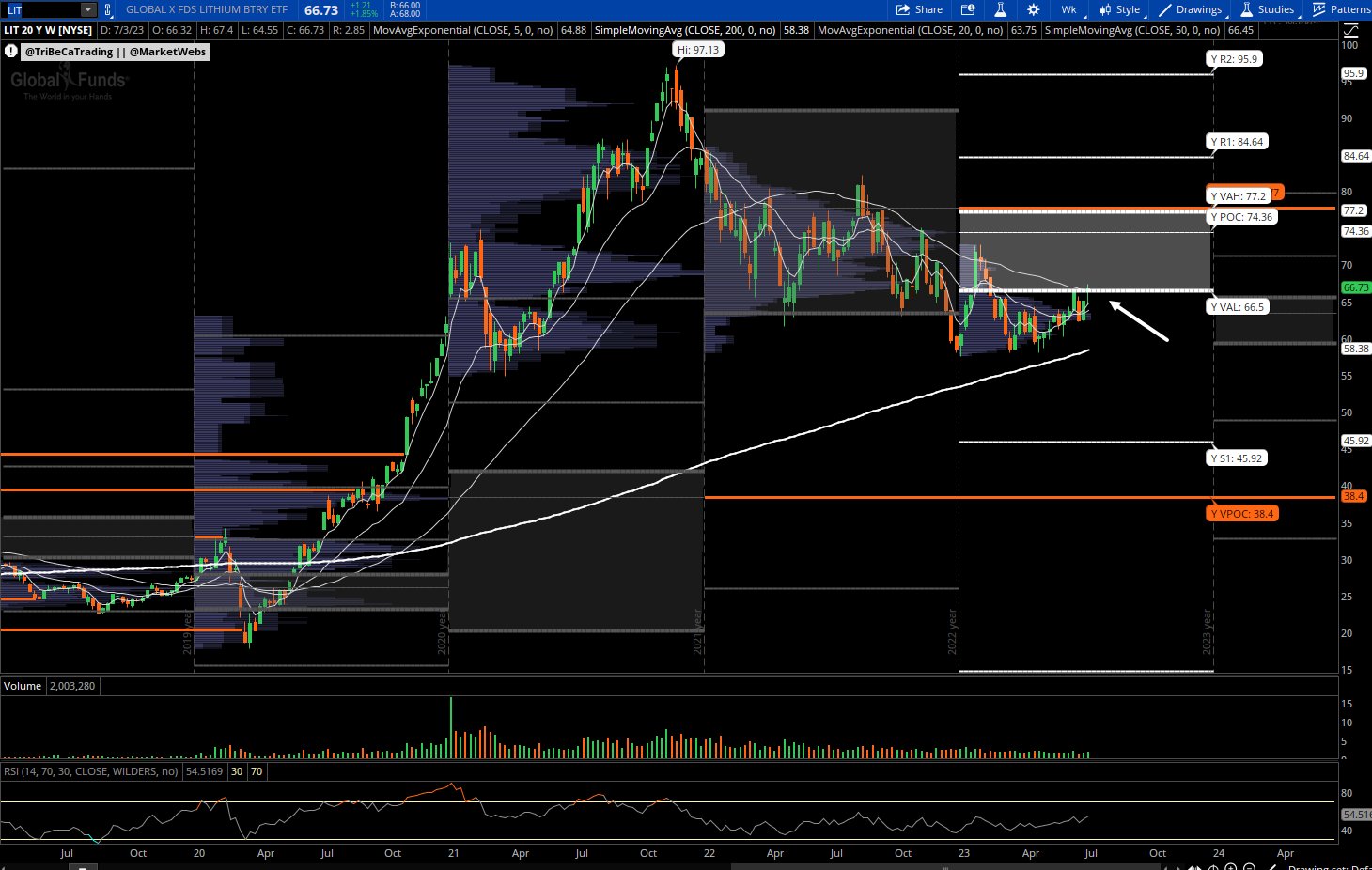Click the 66.73 current price axis tag
The width and height of the screenshot is (1372, 870).
tap(1356, 287)
